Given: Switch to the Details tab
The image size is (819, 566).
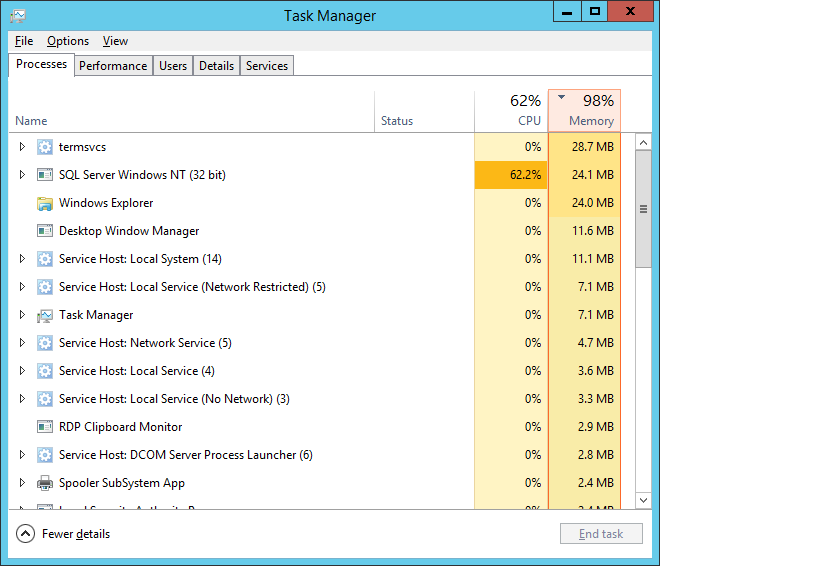Looking at the screenshot, I should 216,66.
